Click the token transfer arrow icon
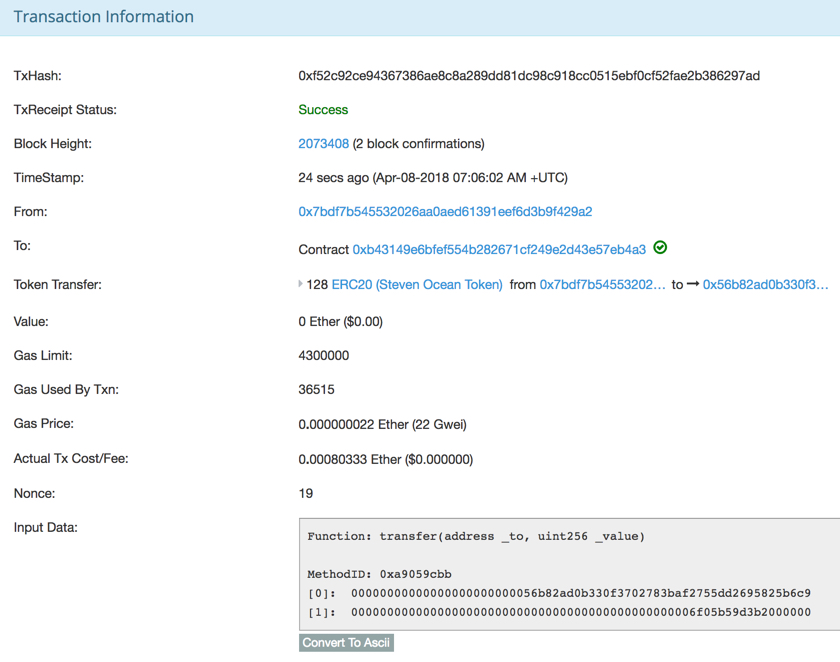The image size is (840, 662). (693, 285)
